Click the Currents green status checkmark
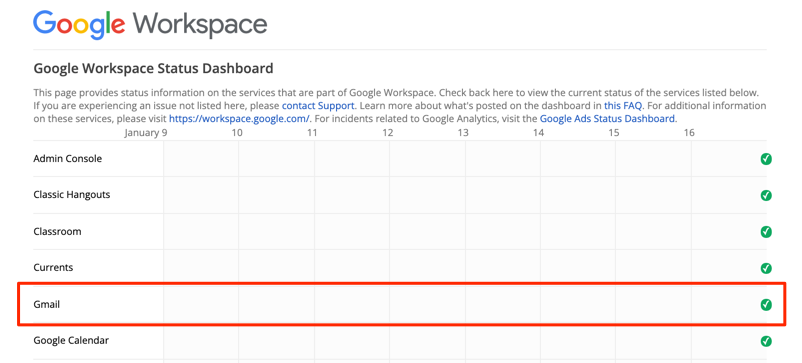Image resolution: width=802 pixels, height=363 pixels. tap(766, 268)
